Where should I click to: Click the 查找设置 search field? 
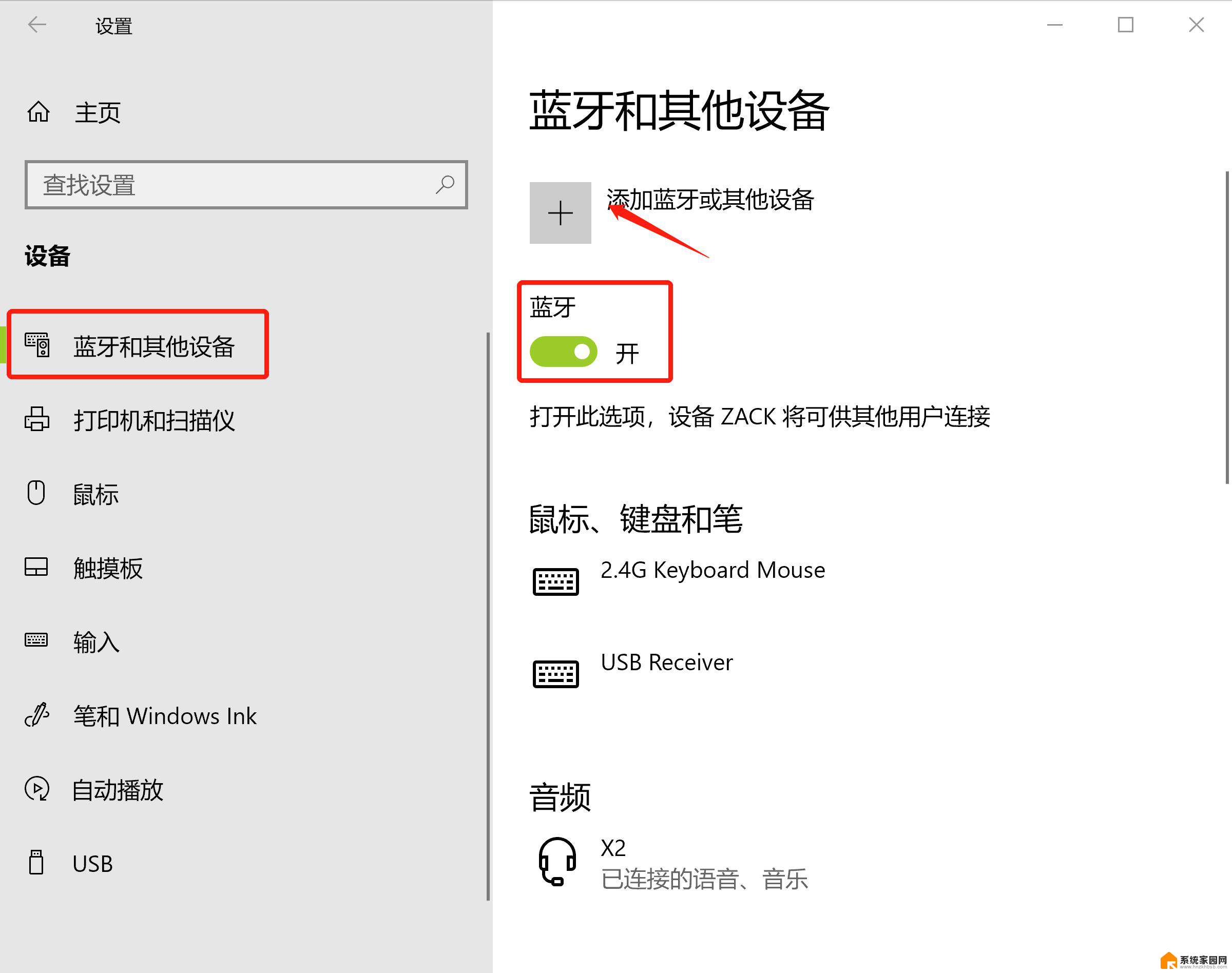pos(246,185)
